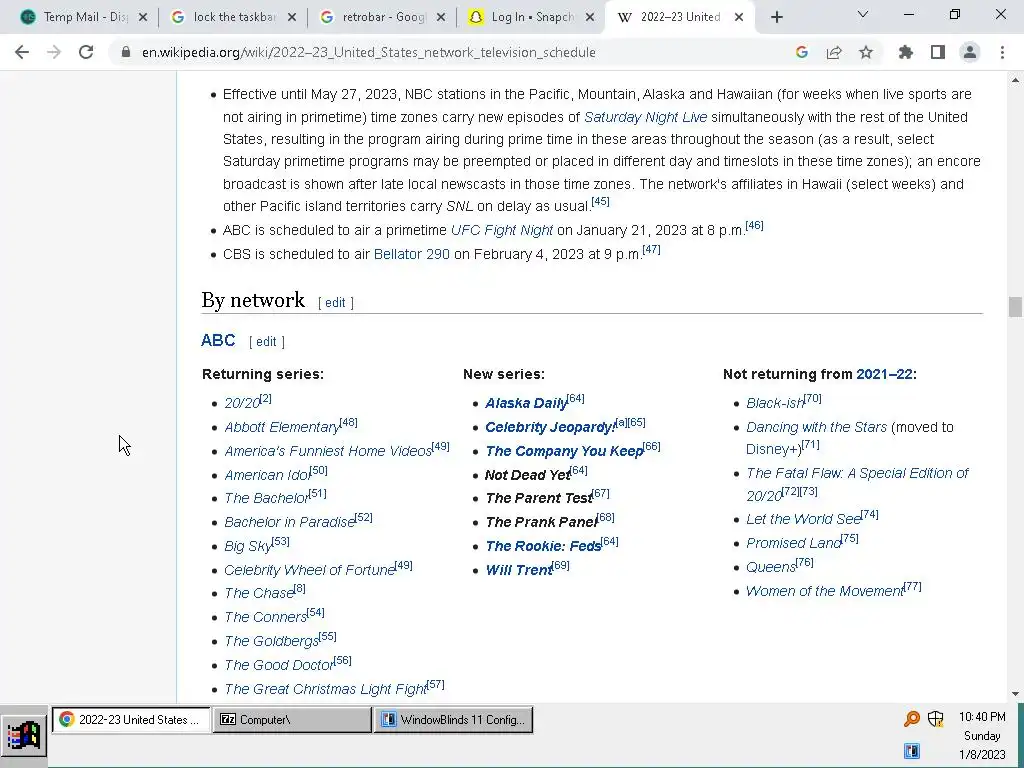Click the search magnifier tray icon
Image resolution: width=1024 pixels, height=768 pixels.
click(x=912, y=719)
